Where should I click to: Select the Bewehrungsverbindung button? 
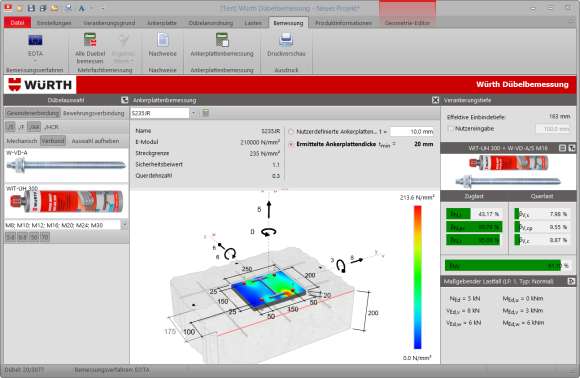[x=94, y=113]
